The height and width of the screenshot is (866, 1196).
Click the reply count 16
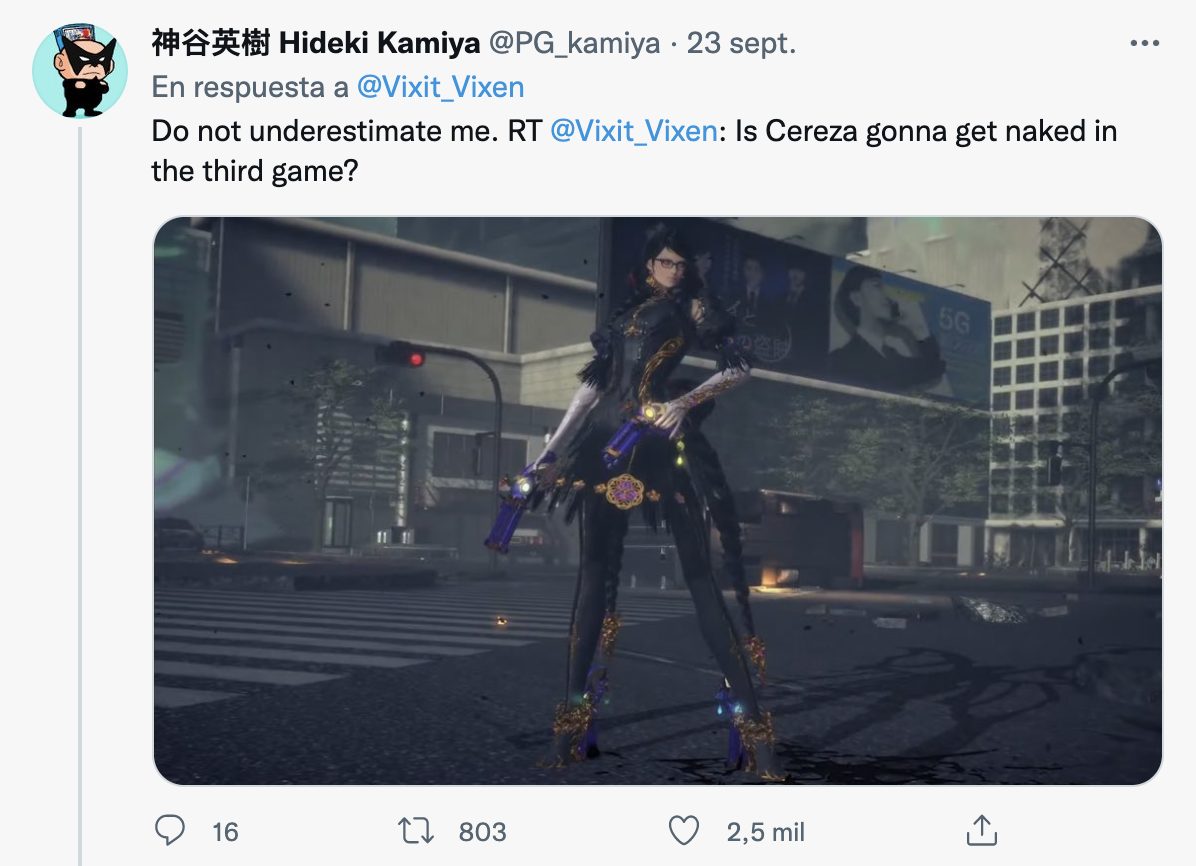click(225, 832)
